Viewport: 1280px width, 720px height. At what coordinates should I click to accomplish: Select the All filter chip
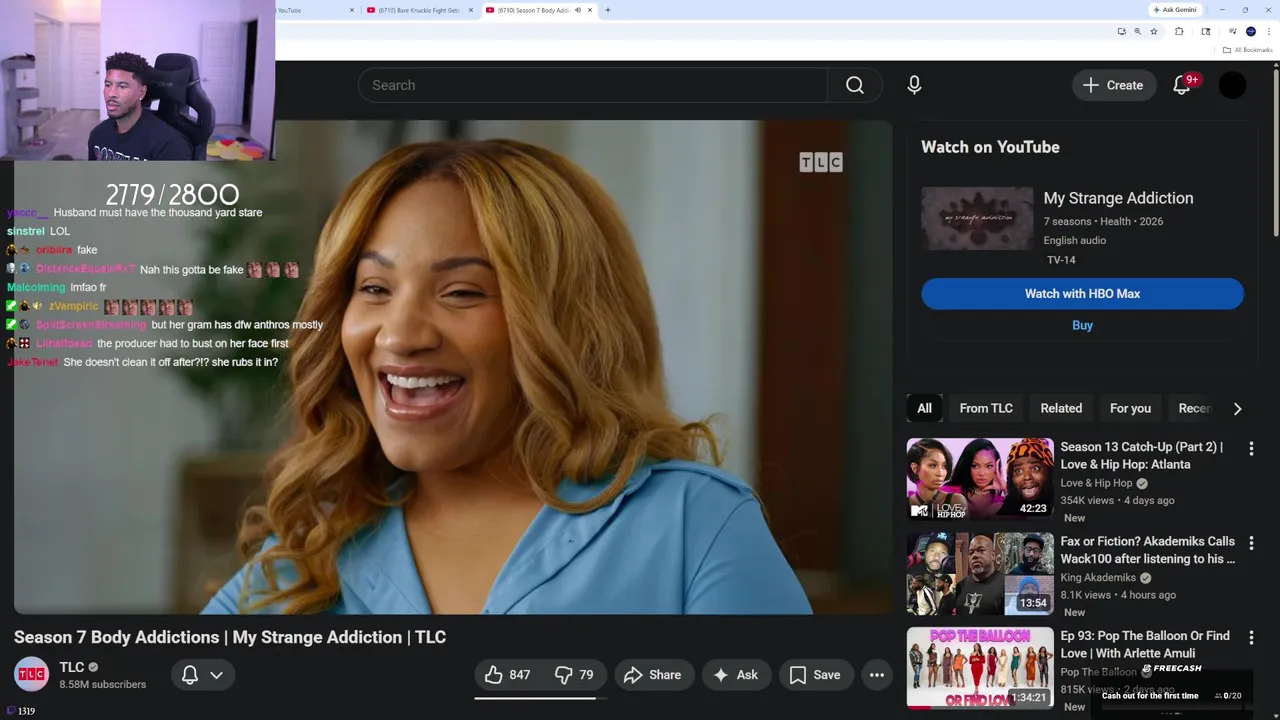pos(924,408)
